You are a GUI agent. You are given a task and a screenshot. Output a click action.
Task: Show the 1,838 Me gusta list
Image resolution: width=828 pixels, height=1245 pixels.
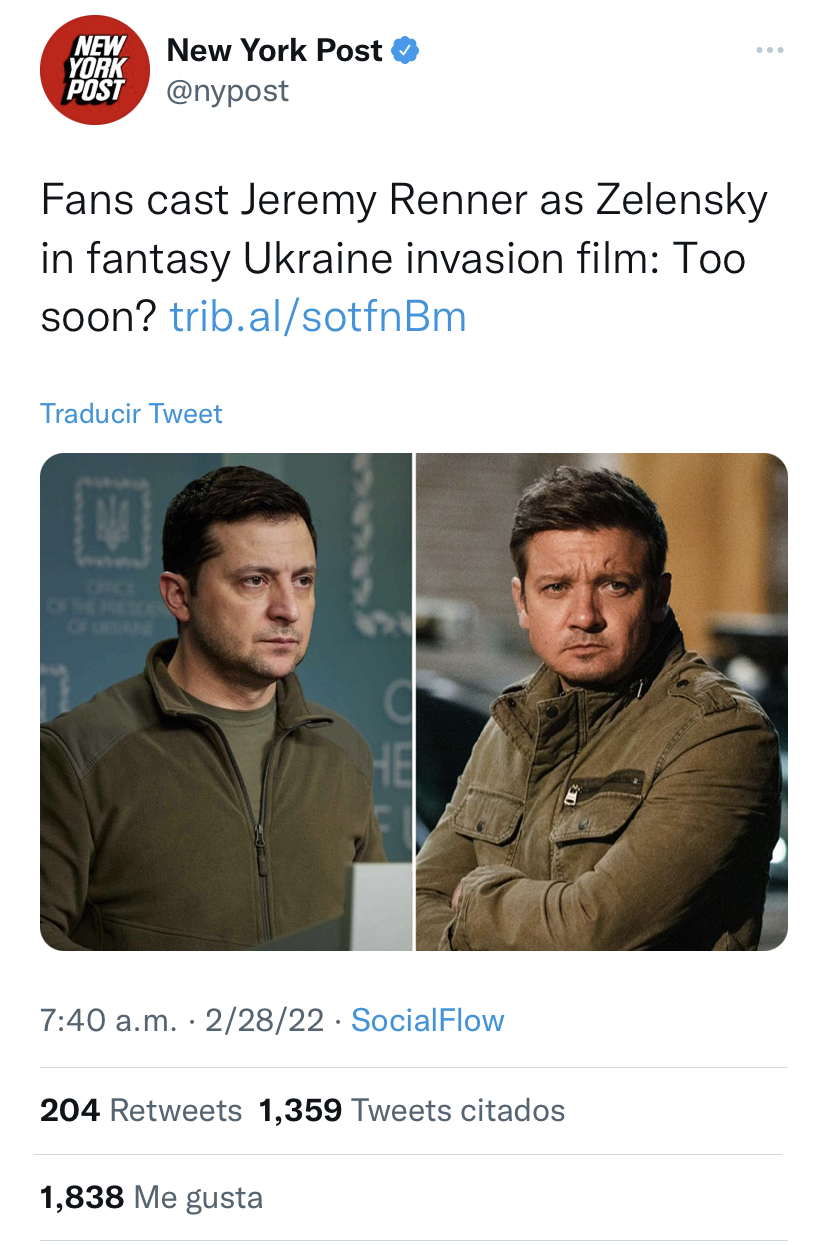[x=151, y=1197]
